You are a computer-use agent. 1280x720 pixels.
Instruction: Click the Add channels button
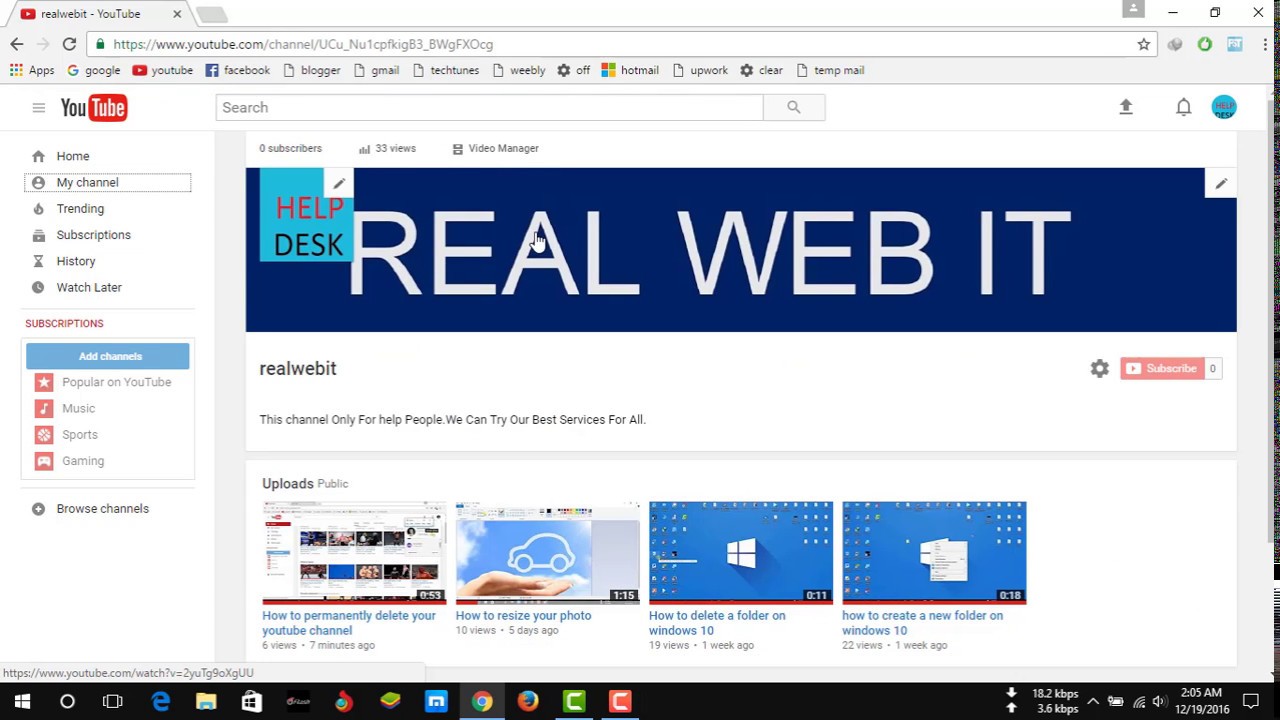click(108, 356)
